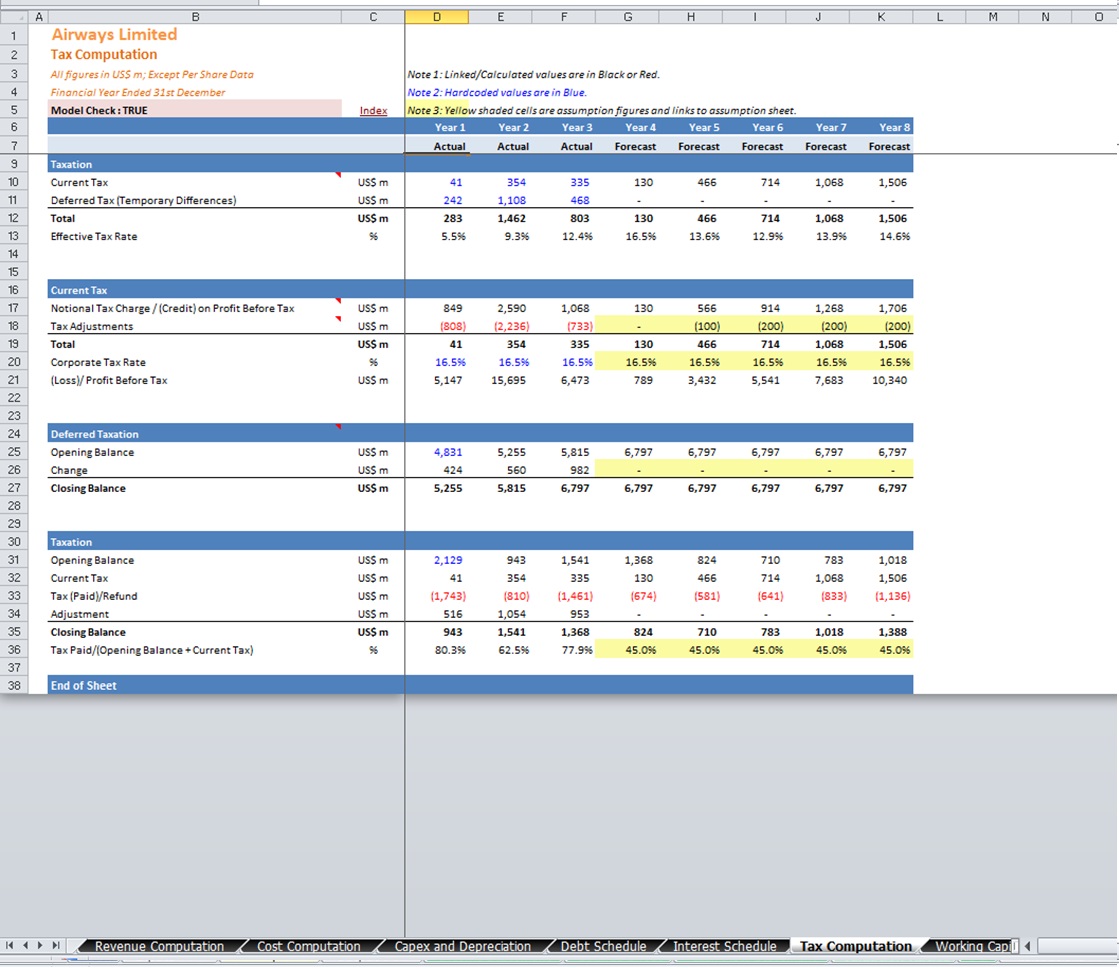Select row 12 header
1119x969 pixels.
click(13, 218)
